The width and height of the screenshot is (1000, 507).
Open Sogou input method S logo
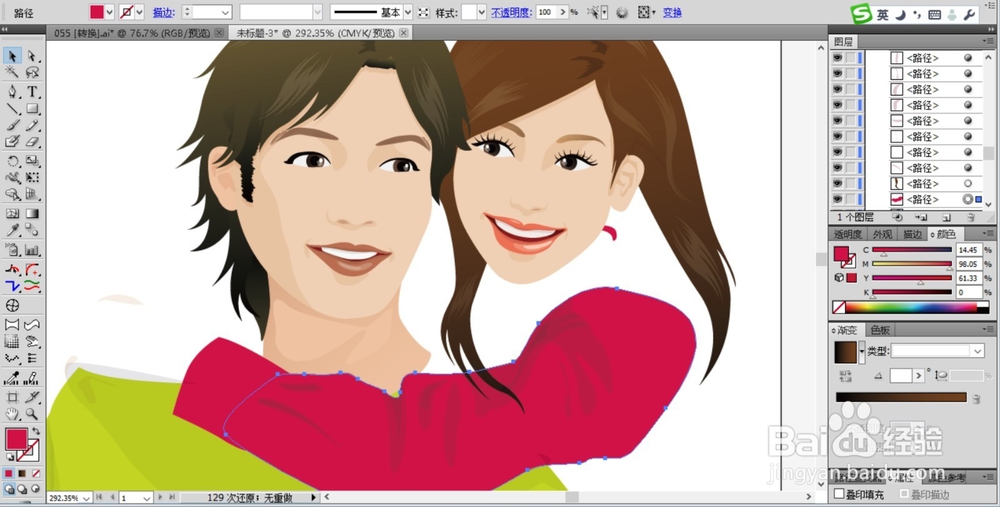tap(863, 13)
